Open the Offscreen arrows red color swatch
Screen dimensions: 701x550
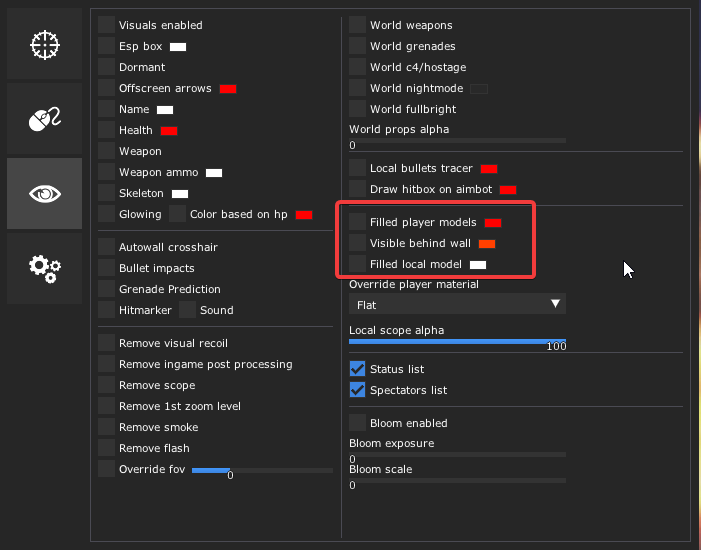click(228, 89)
